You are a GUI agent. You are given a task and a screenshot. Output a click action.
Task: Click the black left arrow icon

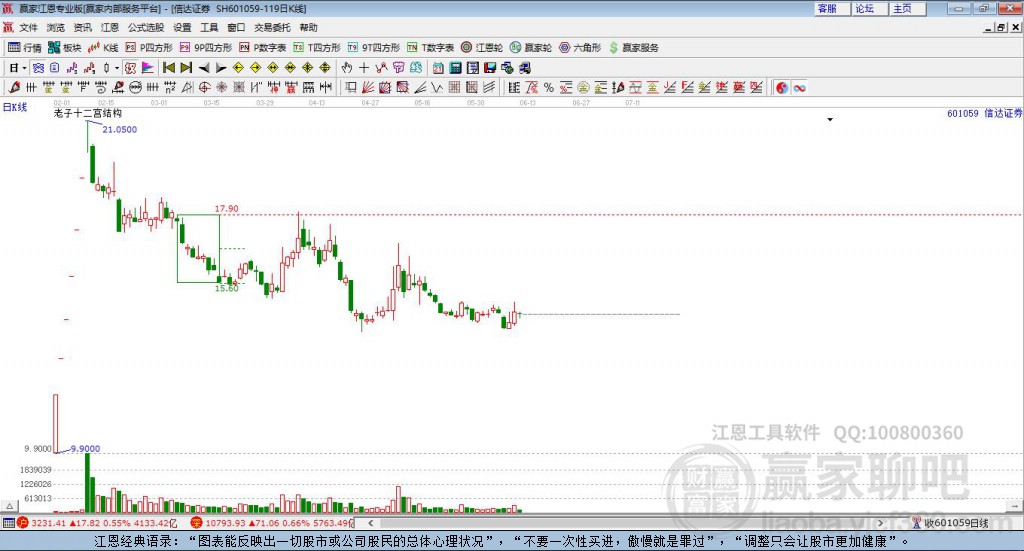click(204, 68)
